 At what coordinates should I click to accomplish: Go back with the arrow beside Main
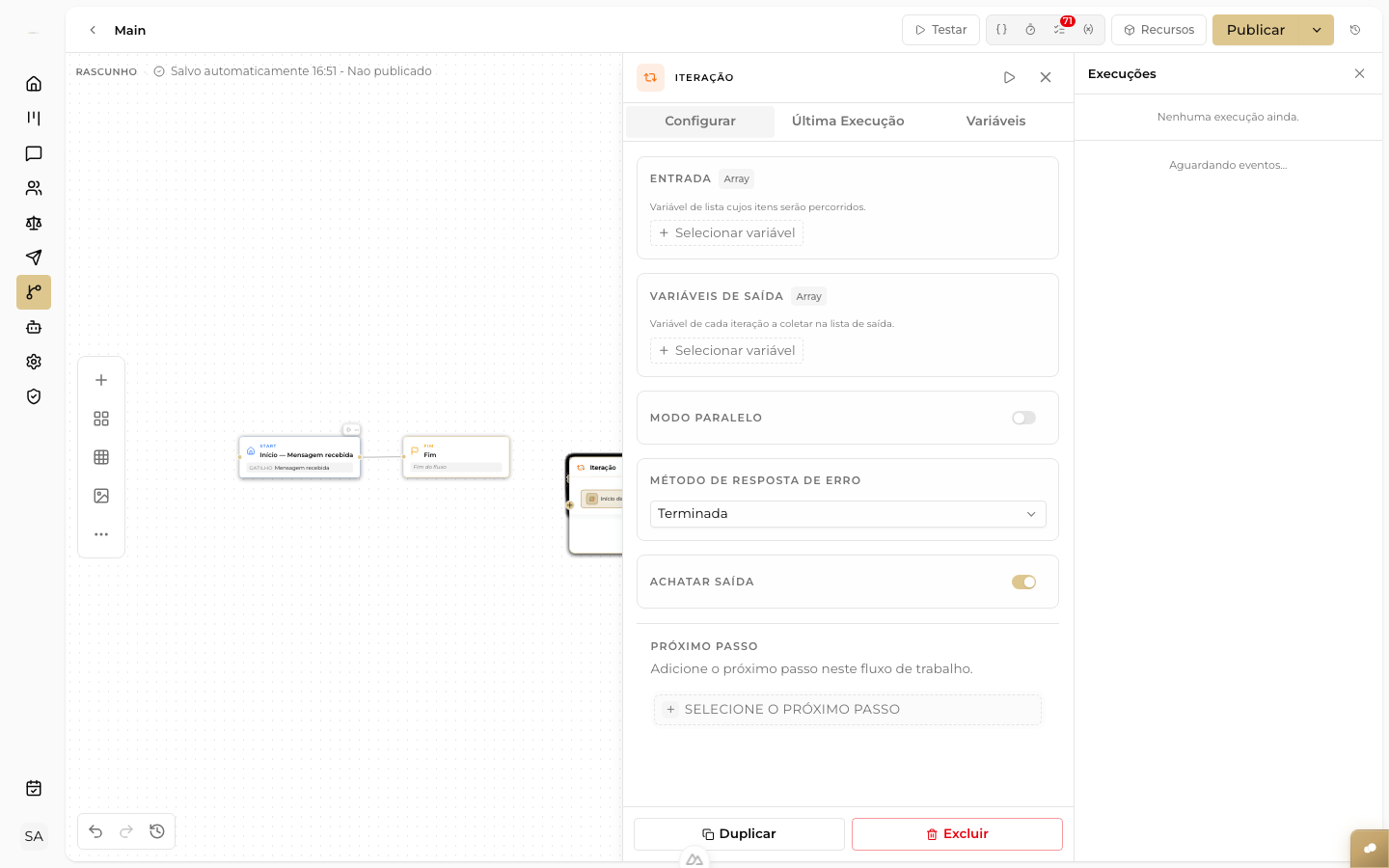93,30
